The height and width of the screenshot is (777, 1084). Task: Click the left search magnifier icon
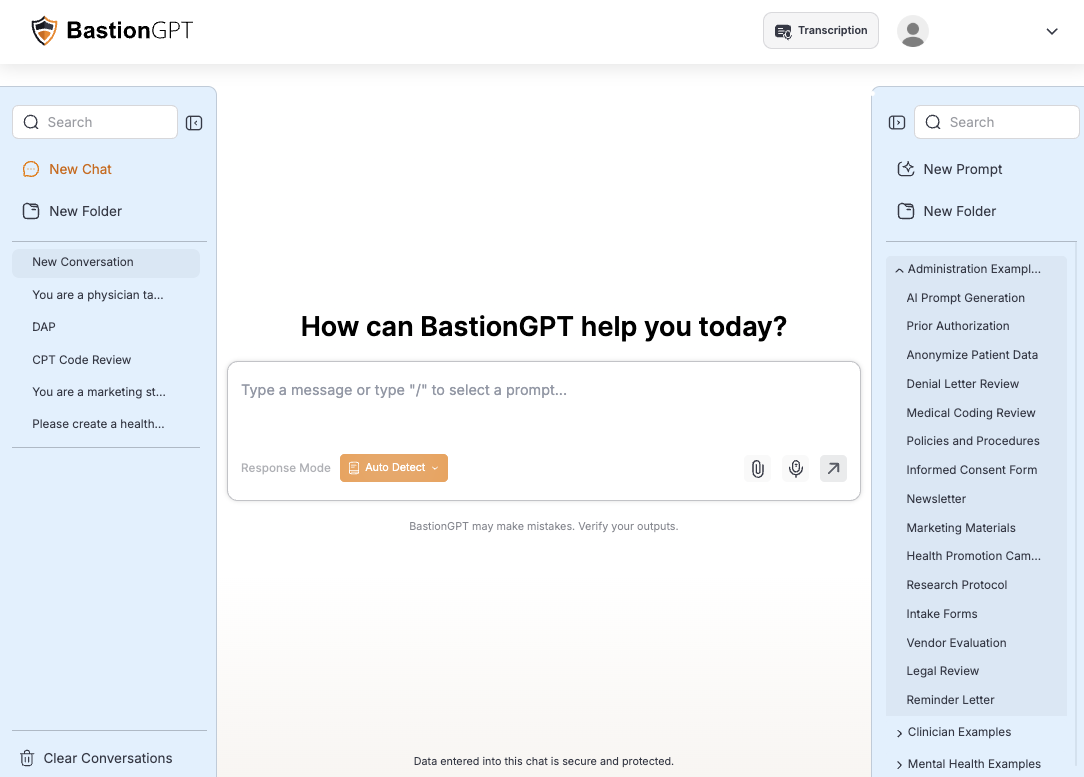(31, 122)
